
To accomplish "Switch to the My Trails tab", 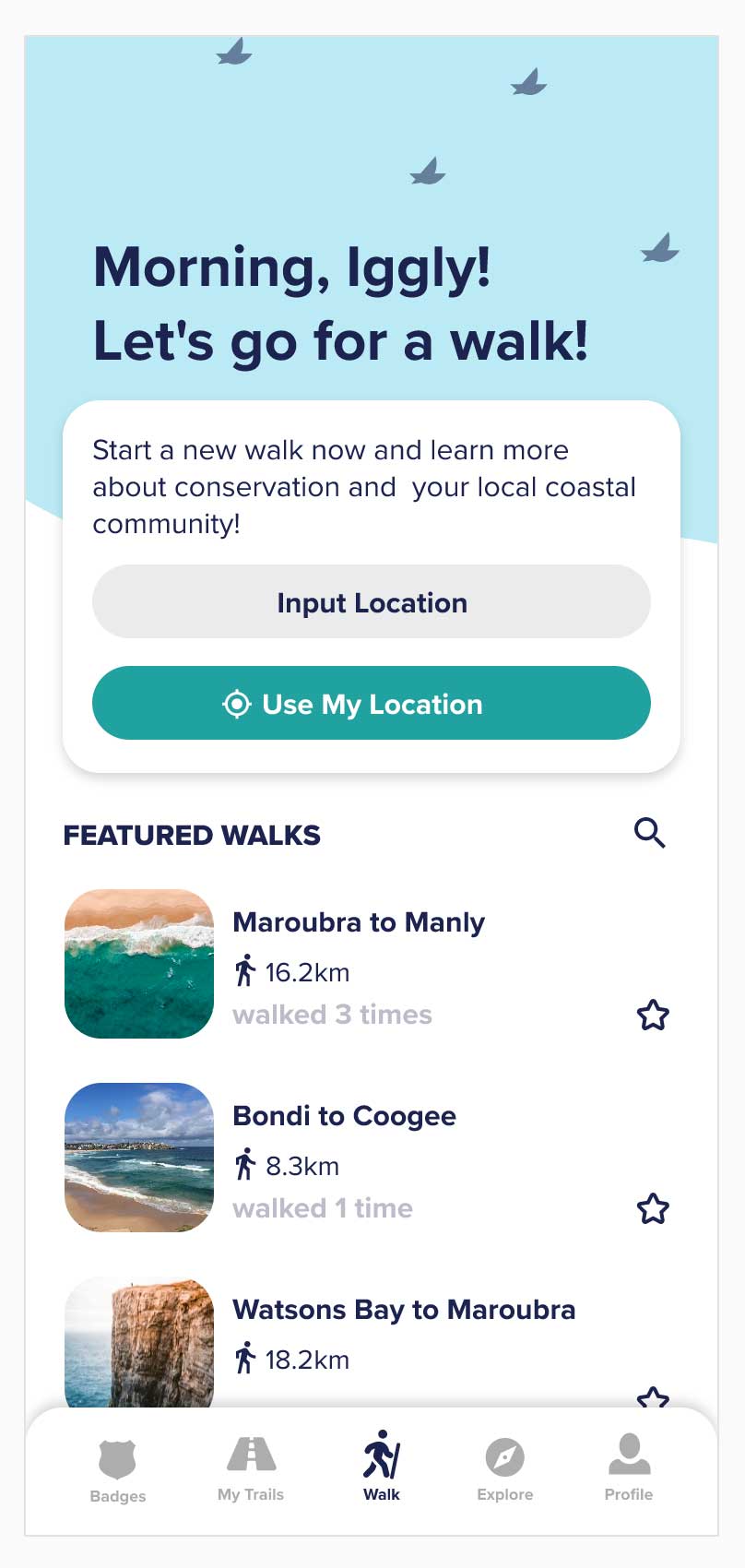I will [251, 1468].
